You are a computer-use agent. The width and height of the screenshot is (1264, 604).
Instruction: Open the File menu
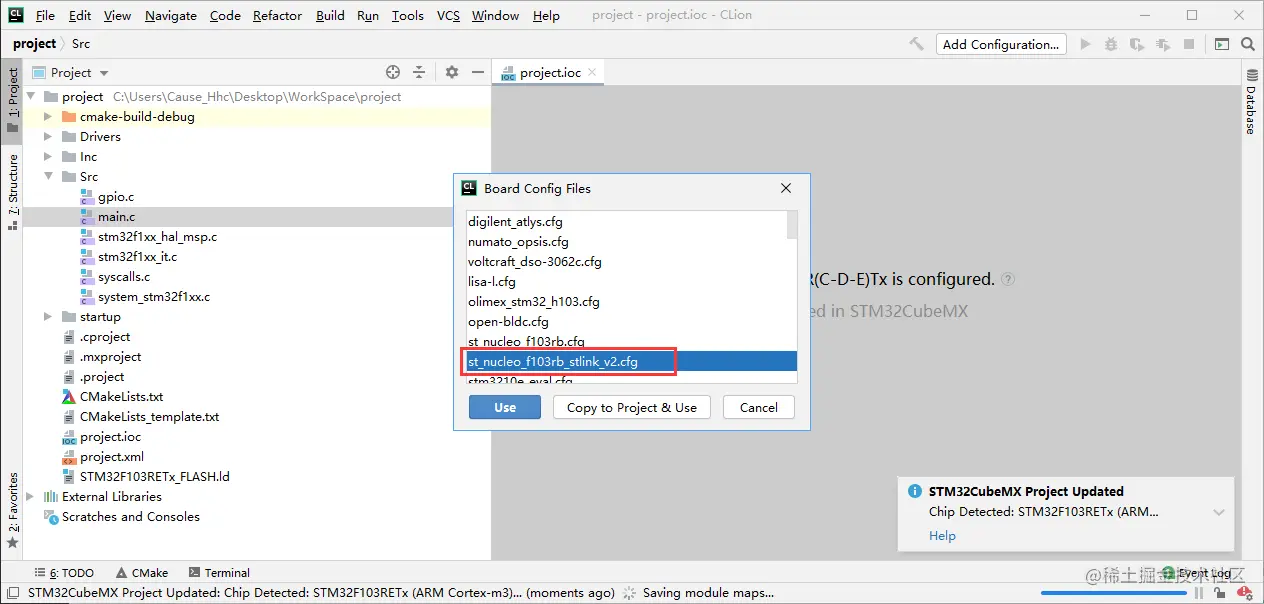[x=46, y=15]
